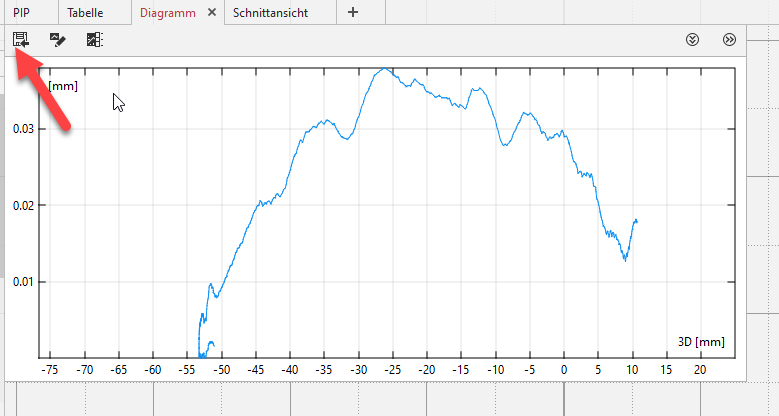
Task: Open the Tabelle tab
Action: [85, 13]
